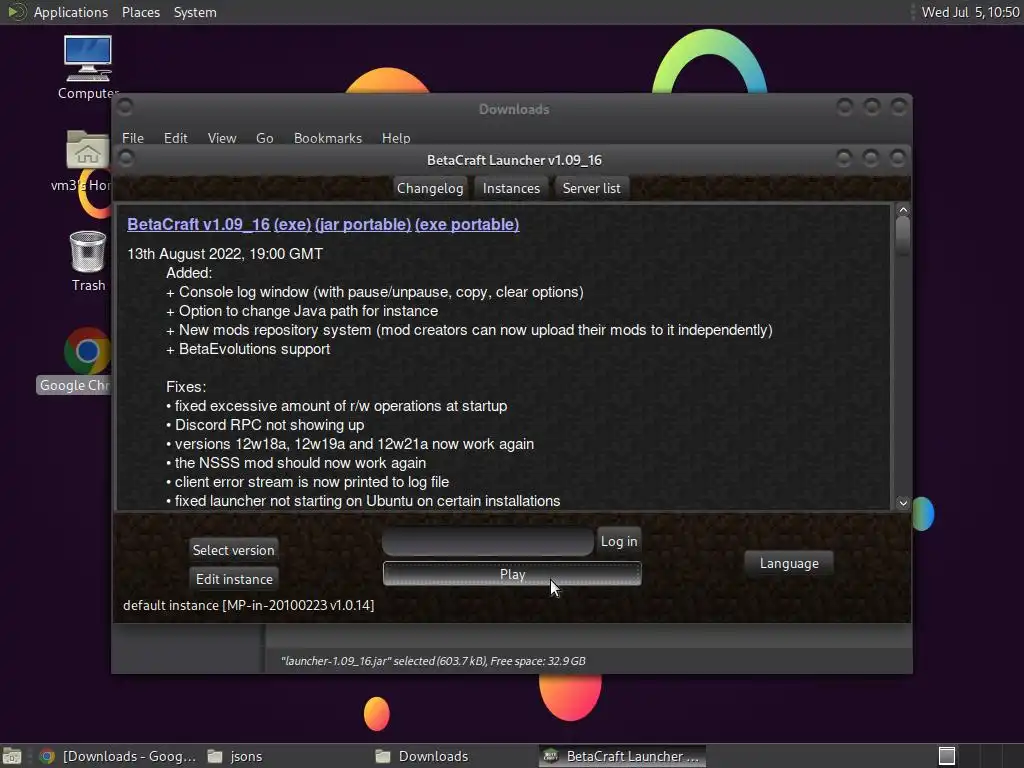Click the changelog scroll down arrow
Screen dimensions: 1024x768
click(x=903, y=502)
